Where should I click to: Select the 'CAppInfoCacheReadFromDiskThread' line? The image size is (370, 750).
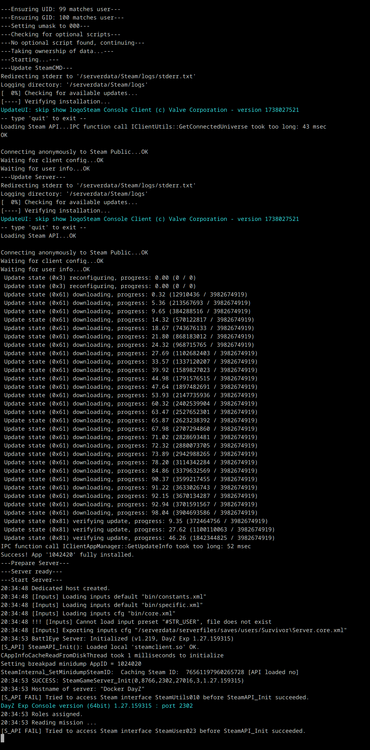[112, 655]
